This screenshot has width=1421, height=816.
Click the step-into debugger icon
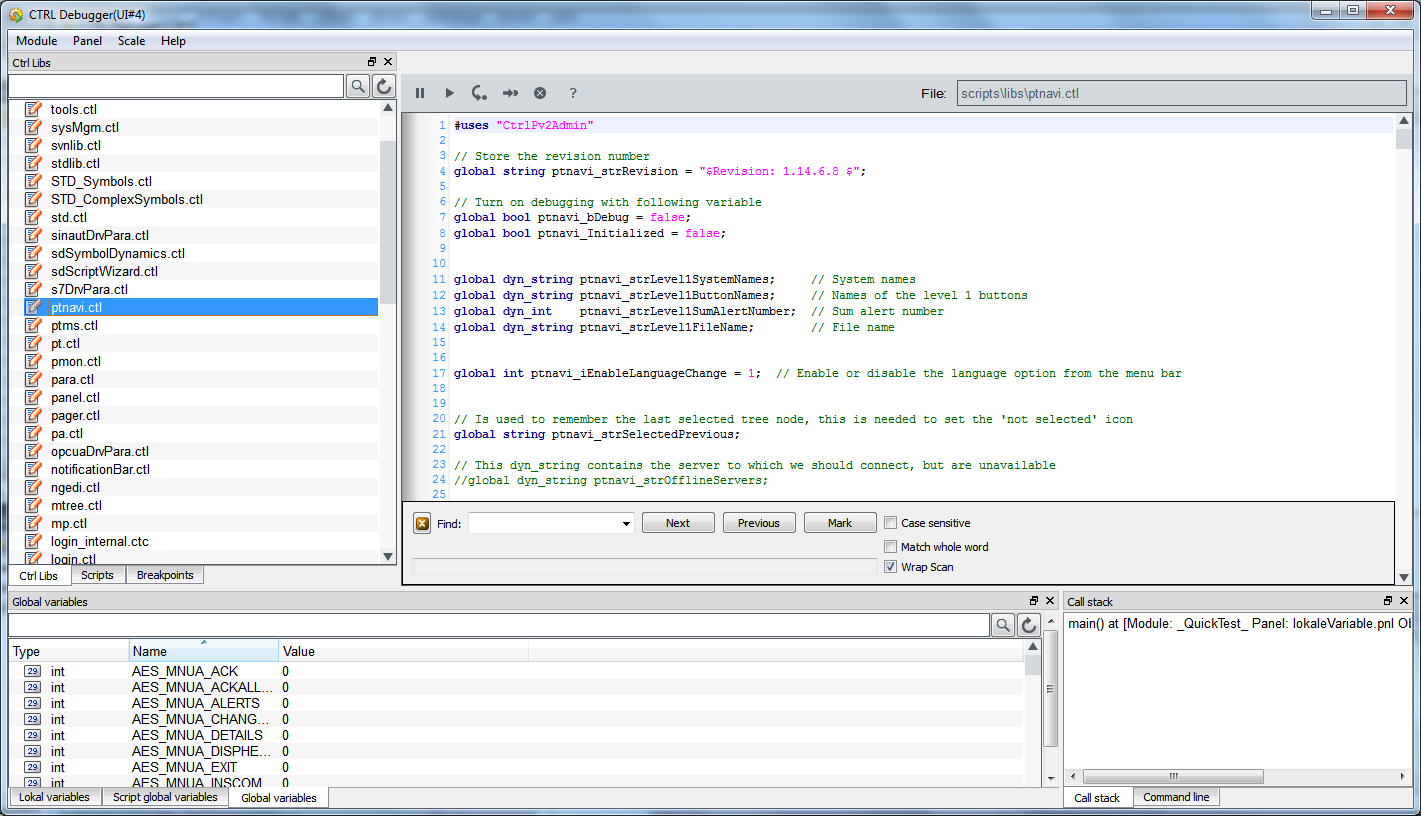tap(480, 93)
